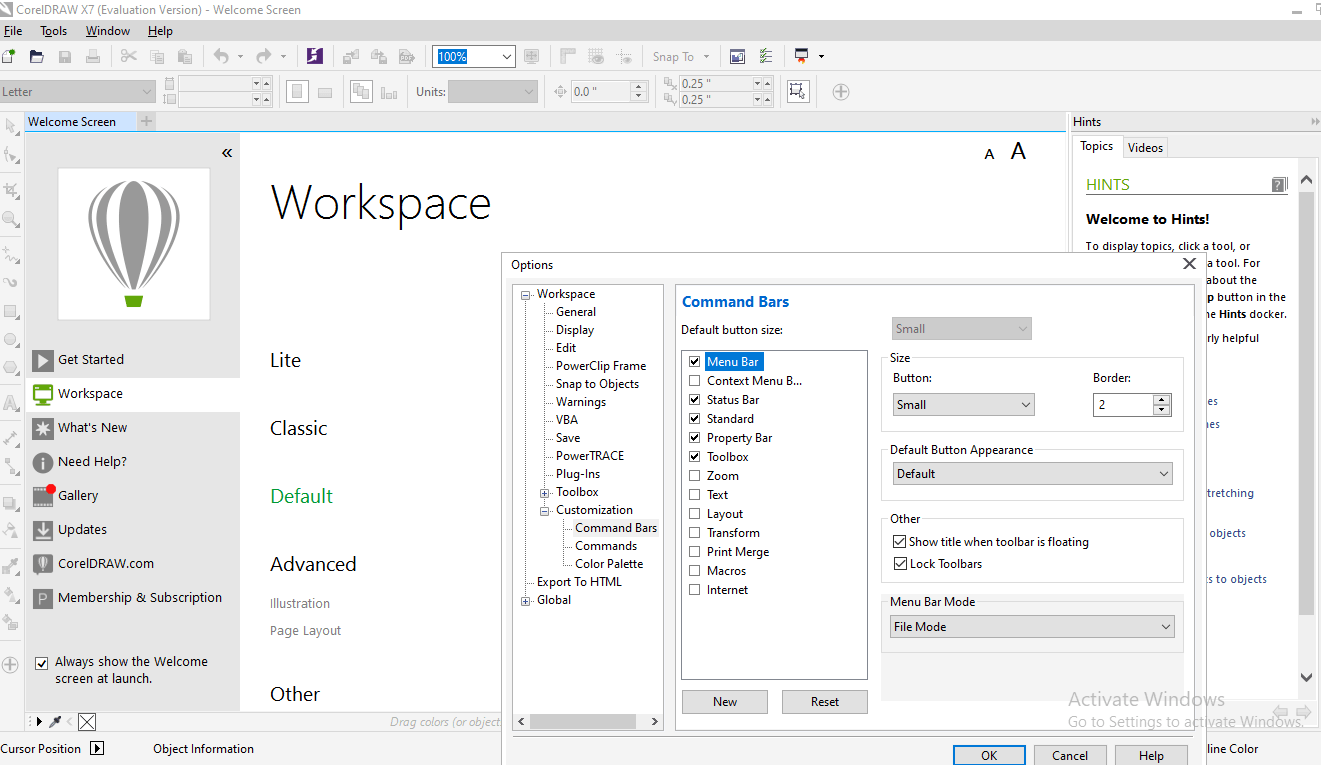1321x765 pixels.
Task: Click Treat all objects as filled icon
Action: pyautogui.click(x=797, y=92)
